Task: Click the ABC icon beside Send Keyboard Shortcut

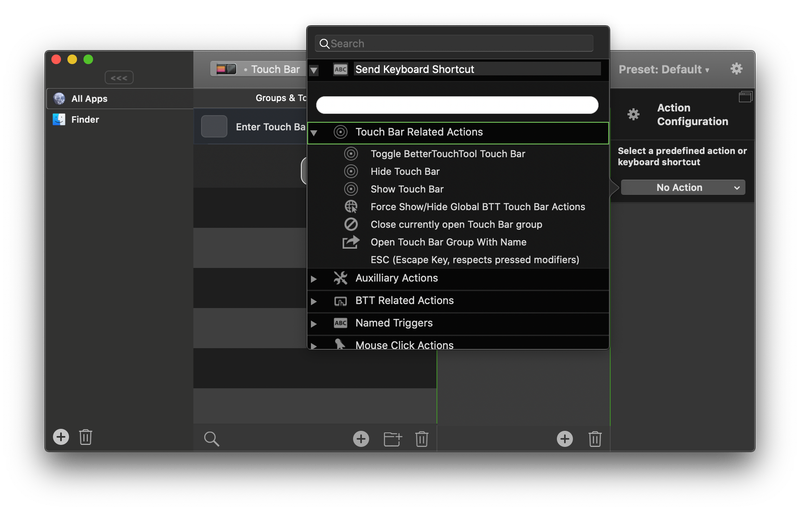Action: (340, 69)
